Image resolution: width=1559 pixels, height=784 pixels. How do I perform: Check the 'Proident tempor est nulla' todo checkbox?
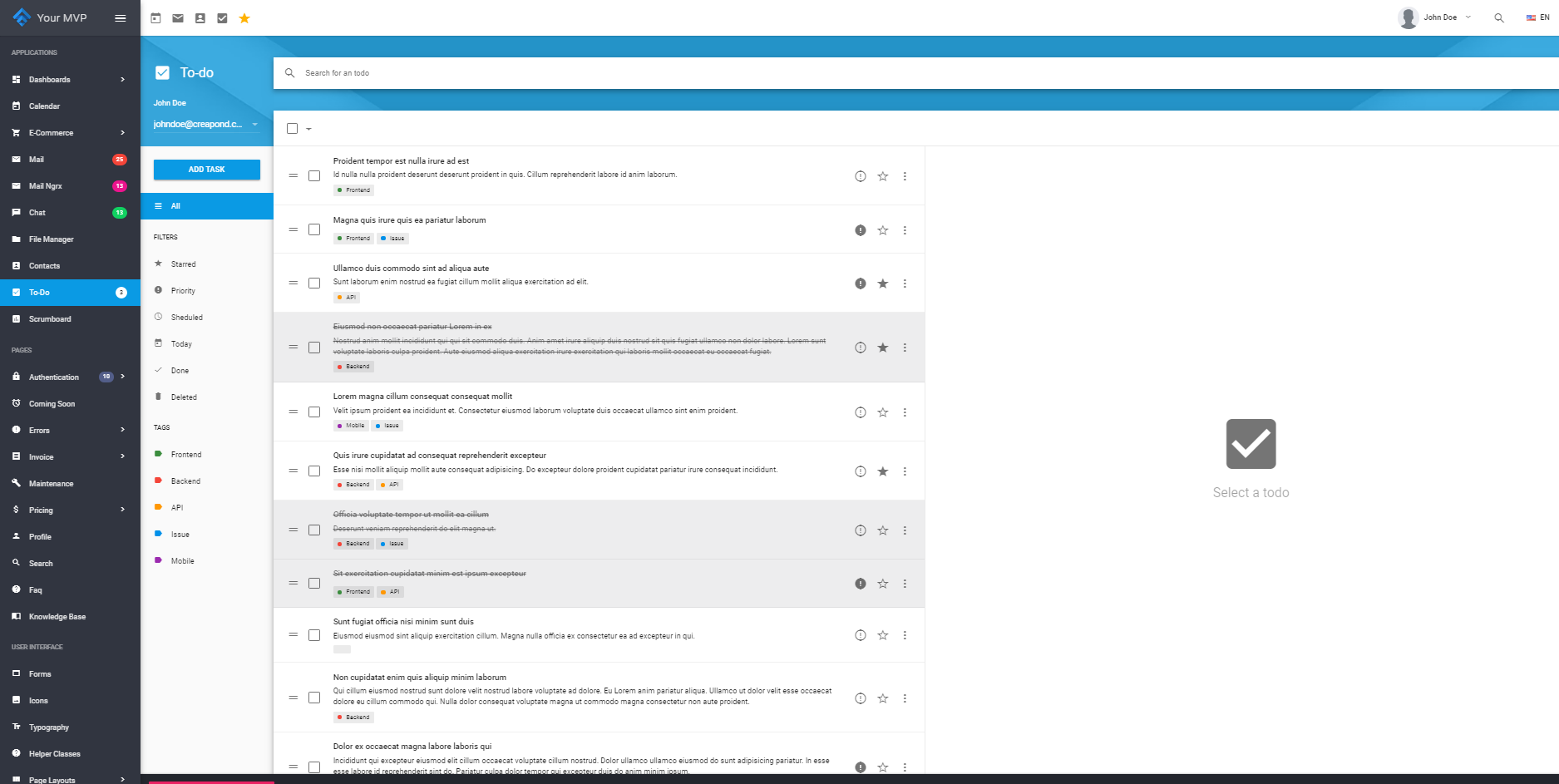(x=314, y=175)
